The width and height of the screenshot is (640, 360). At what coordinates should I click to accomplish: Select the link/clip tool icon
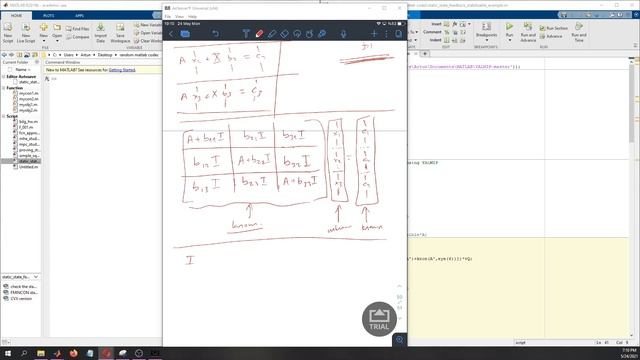pyautogui.click(x=322, y=34)
